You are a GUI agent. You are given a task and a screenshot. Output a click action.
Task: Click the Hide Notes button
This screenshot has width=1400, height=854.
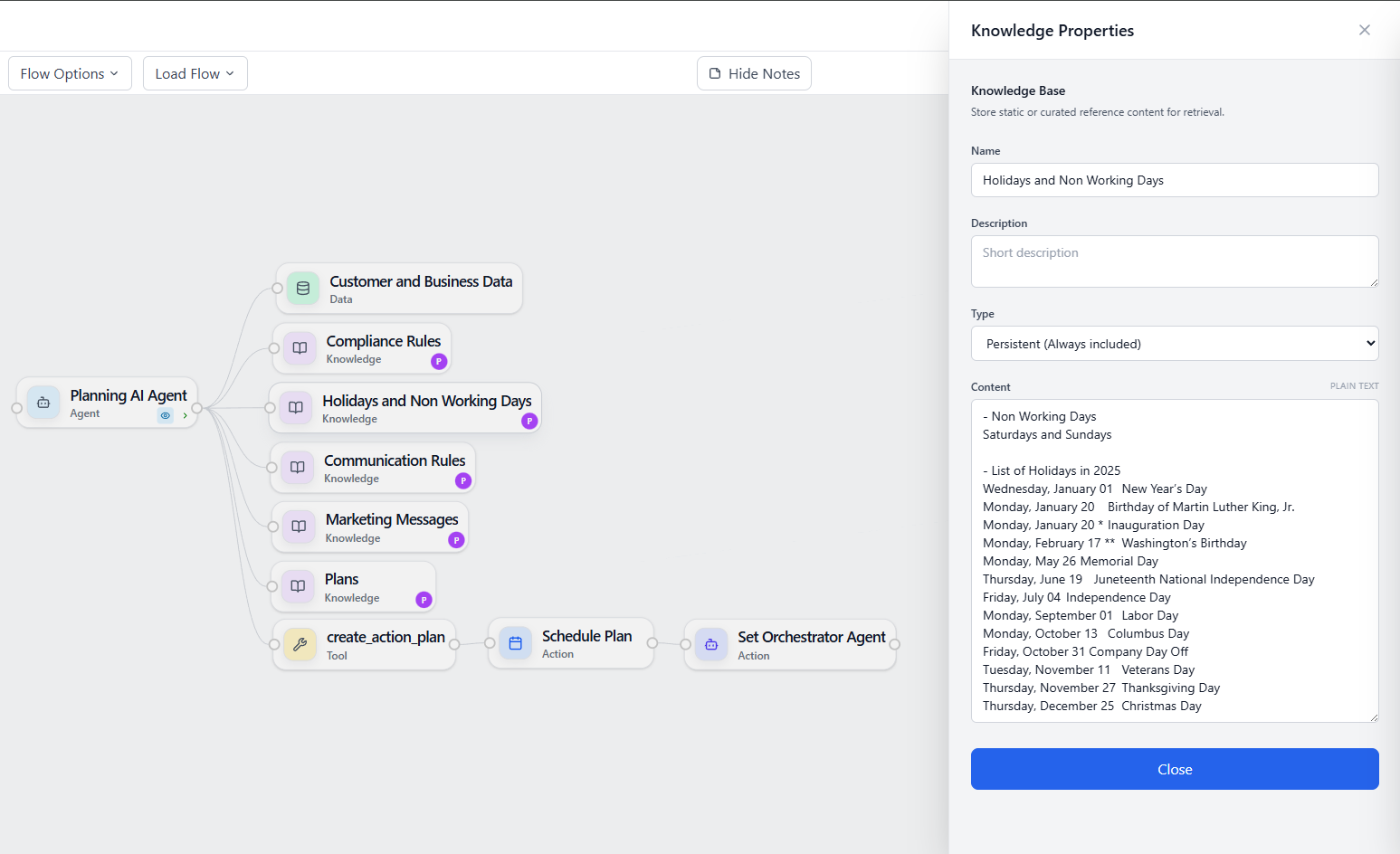(x=754, y=73)
